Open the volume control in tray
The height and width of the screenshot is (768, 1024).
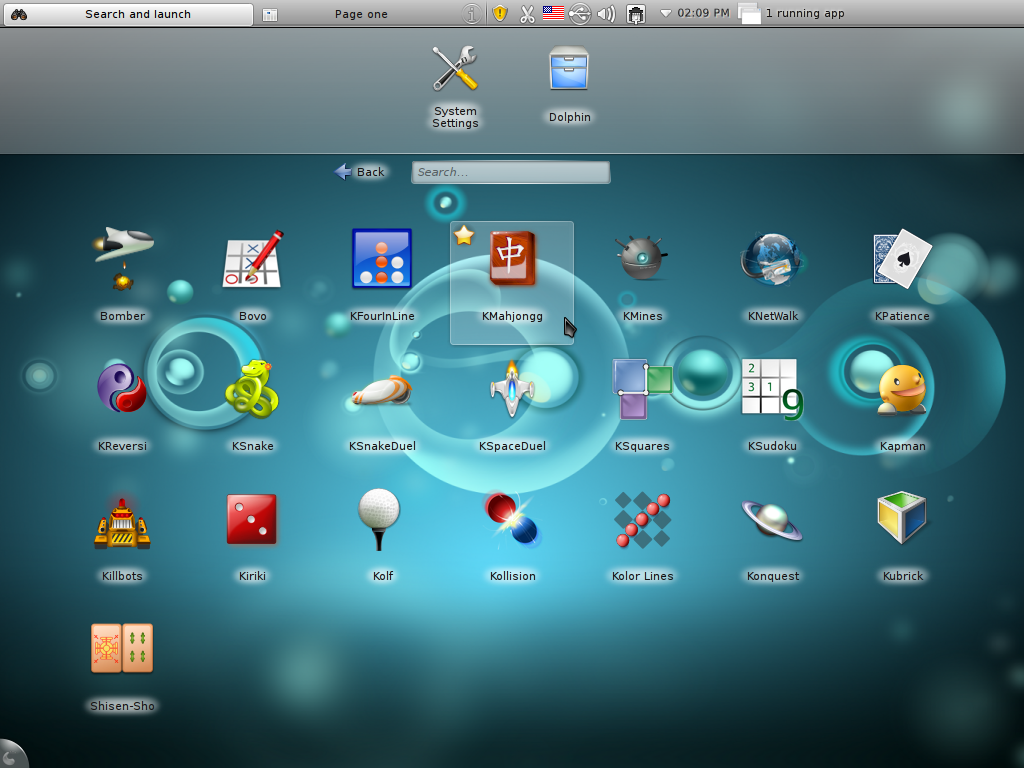(x=606, y=14)
